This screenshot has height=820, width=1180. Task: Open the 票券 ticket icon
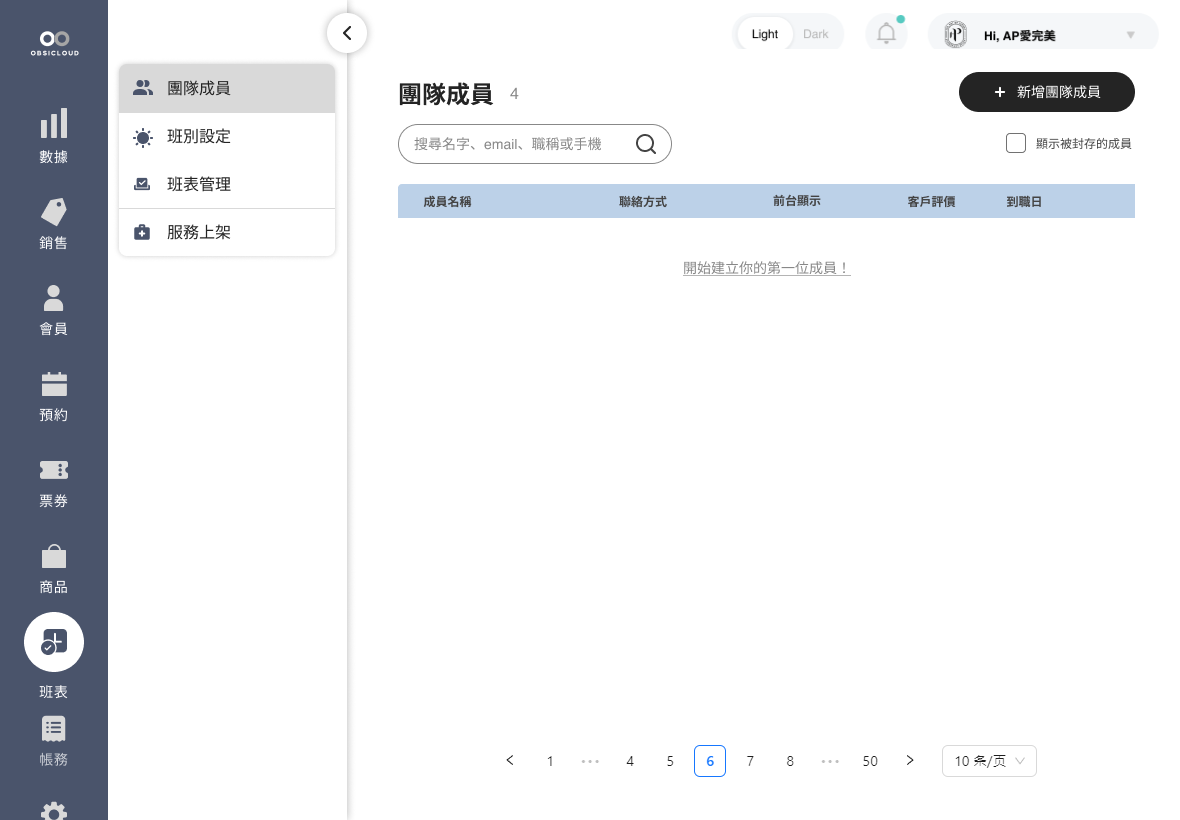coord(54,470)
